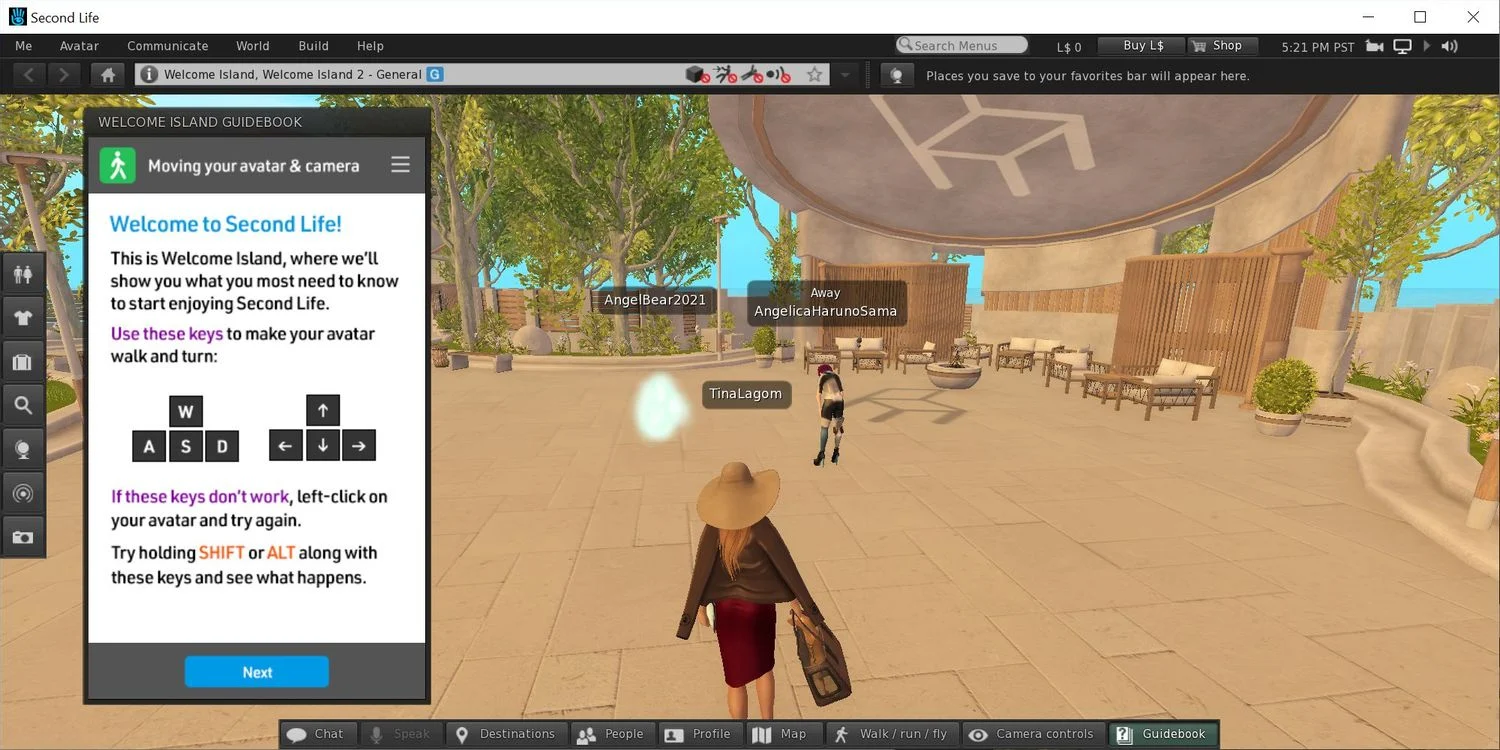The height and width of the screenshot is (750, 1500).
Task: Maximize the Second Life window
Action: coord(1419,17)
